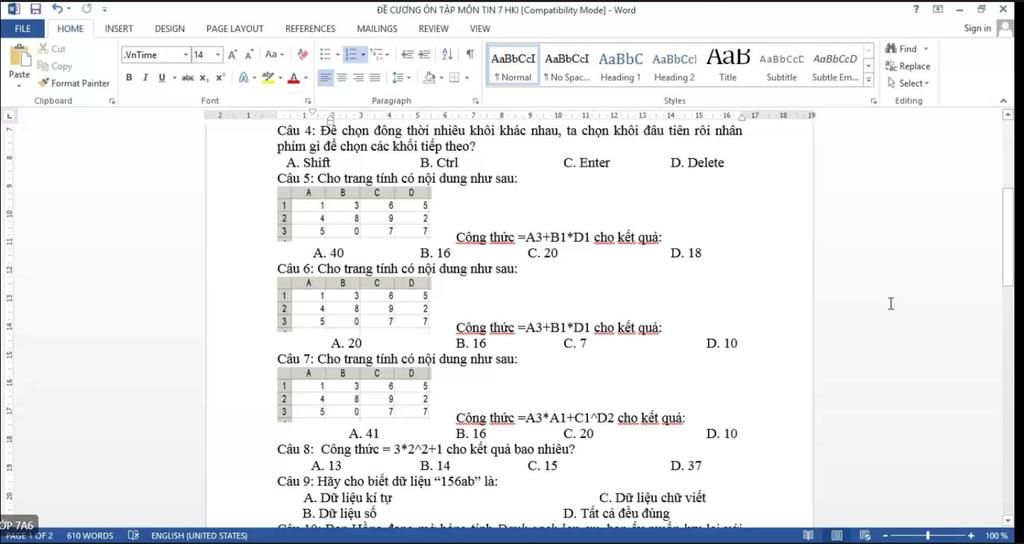Open the Change Case menu

(274, 55)
